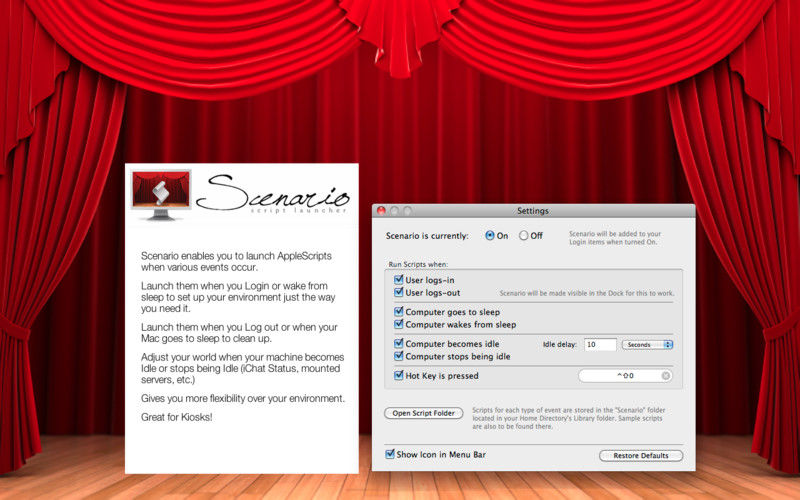This screenshot has height=500, width=800.
Task: Uncheck the User logs-in checkbox
Action: tap(399, 281)
